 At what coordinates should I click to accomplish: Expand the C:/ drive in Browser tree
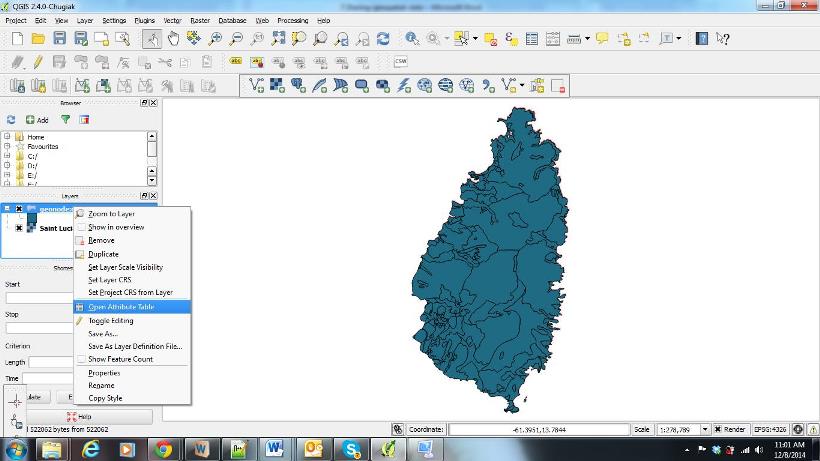pos(7,156)
